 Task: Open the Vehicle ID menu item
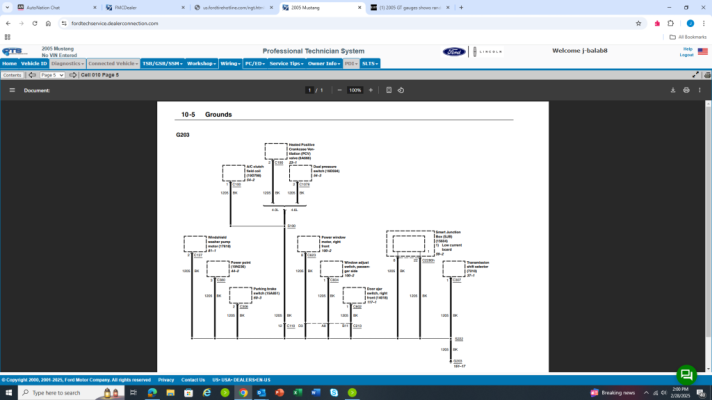(x=34, y=64)
